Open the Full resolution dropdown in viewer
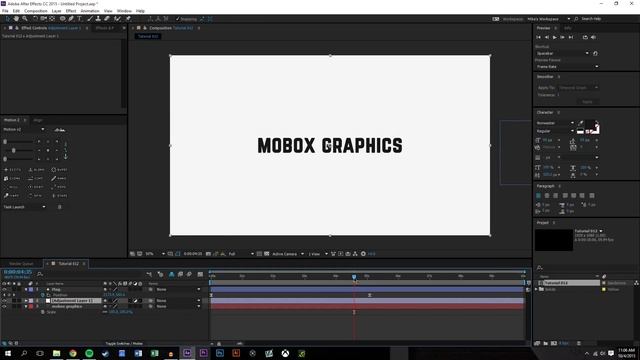The width and height of the screenshot is (640, 360). (x=241, y=254)
